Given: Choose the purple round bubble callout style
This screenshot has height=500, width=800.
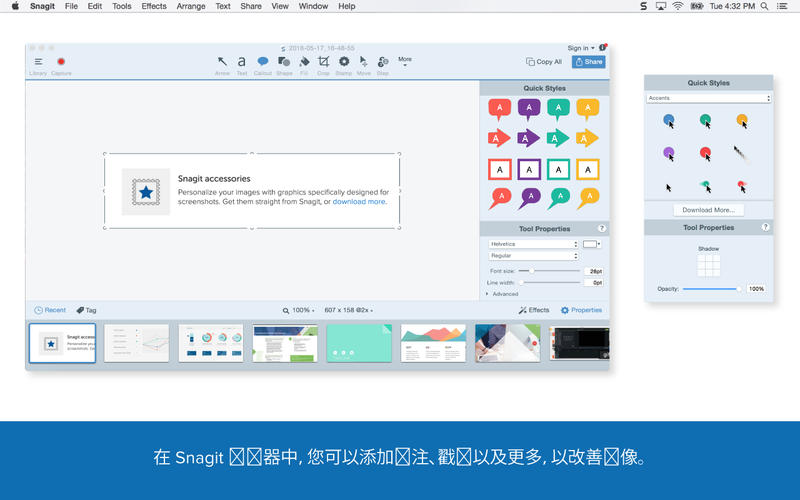Looking at the screenshot, I should [x=529, y=198].
